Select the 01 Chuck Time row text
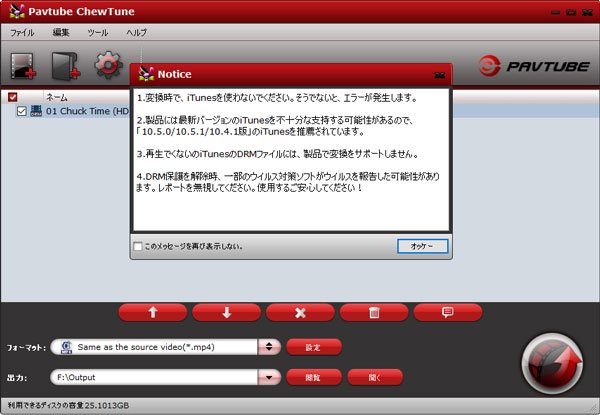Viewport: 600px width, 415px height. click(x=87, y=111)
